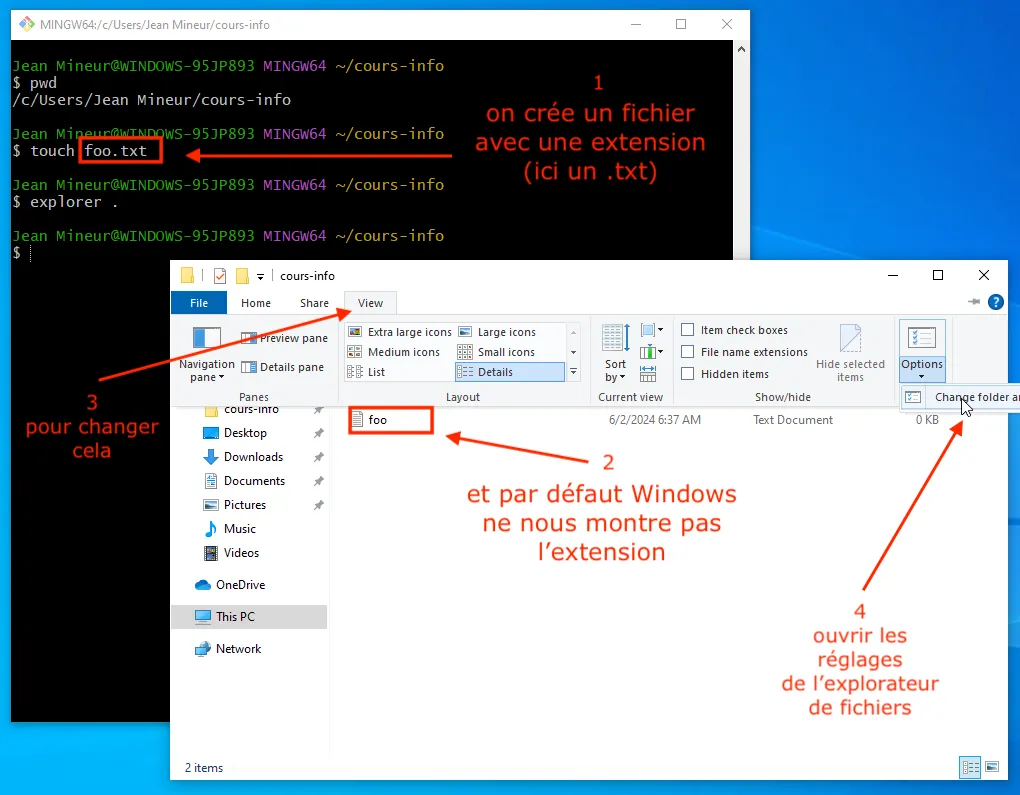Open the File menu tab
This screenshot has width=1020, height=795.
point(199,303)
